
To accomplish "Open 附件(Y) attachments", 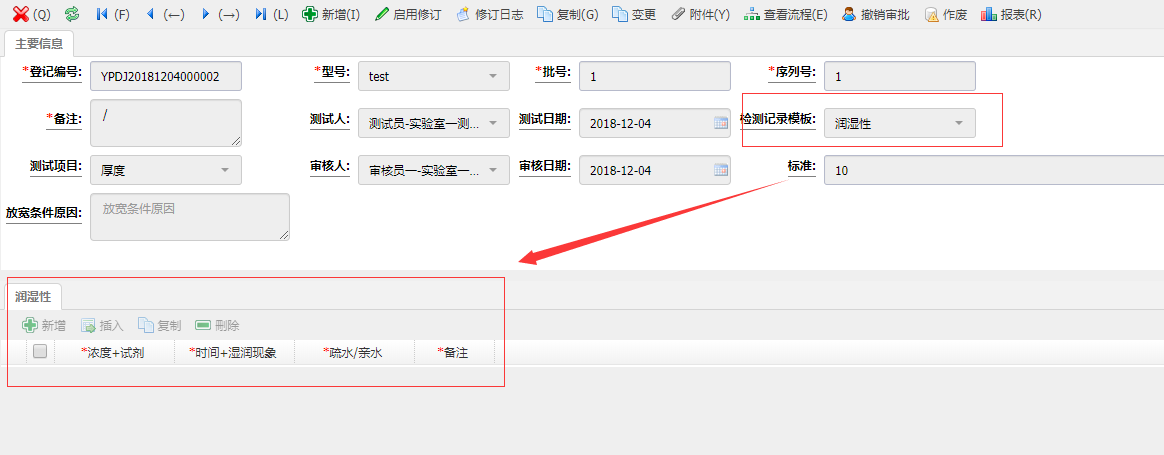I will (700, 14).
